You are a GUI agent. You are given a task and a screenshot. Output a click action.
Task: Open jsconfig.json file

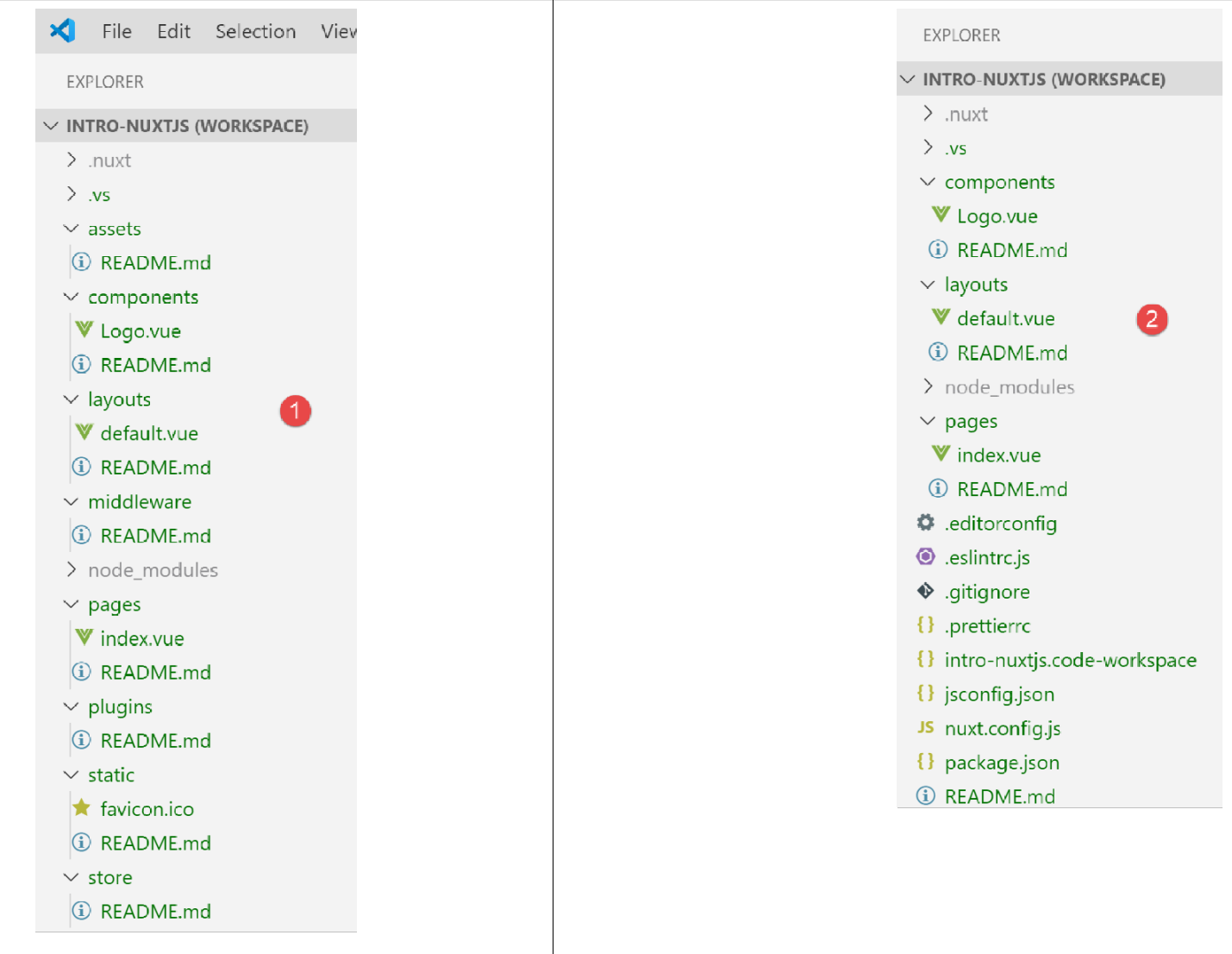(x=999, y=694)
